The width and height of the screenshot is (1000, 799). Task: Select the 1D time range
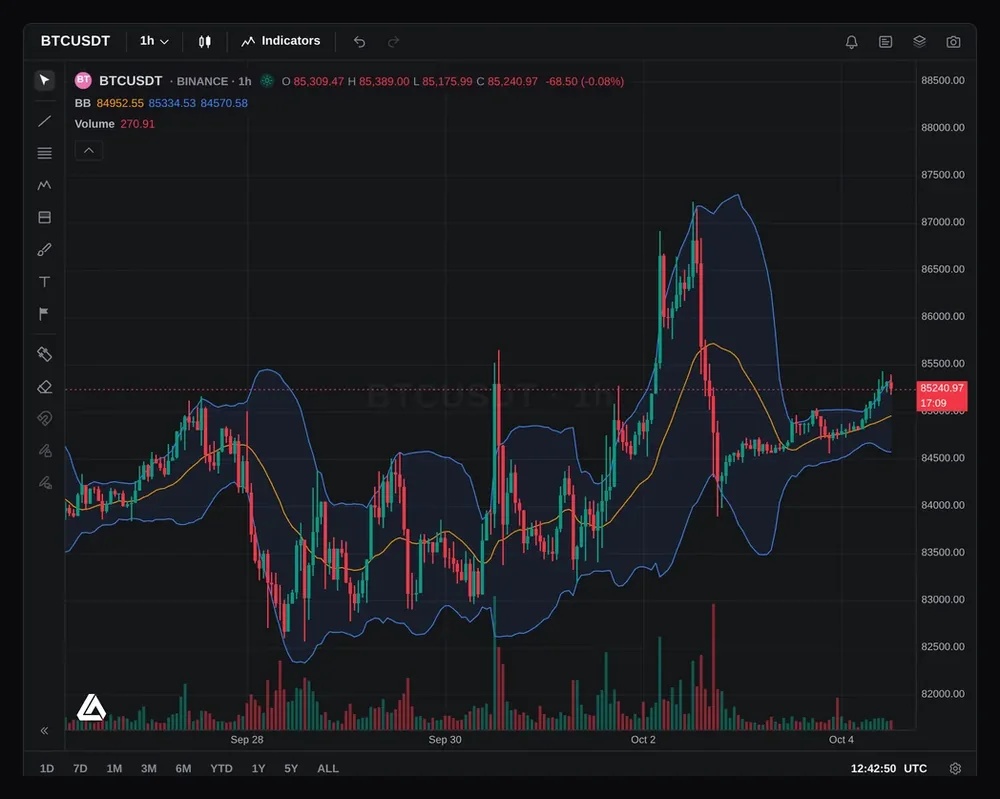pos(47,768)
